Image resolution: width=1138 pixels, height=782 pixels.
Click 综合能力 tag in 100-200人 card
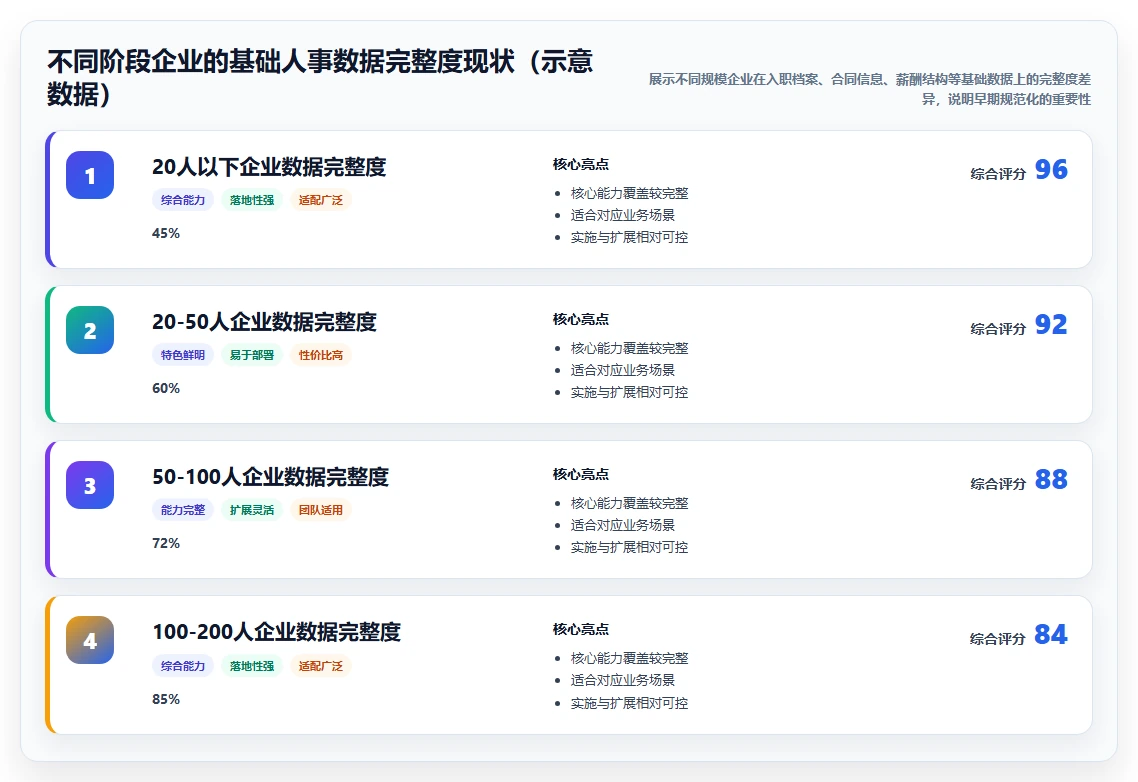(183, 666)
